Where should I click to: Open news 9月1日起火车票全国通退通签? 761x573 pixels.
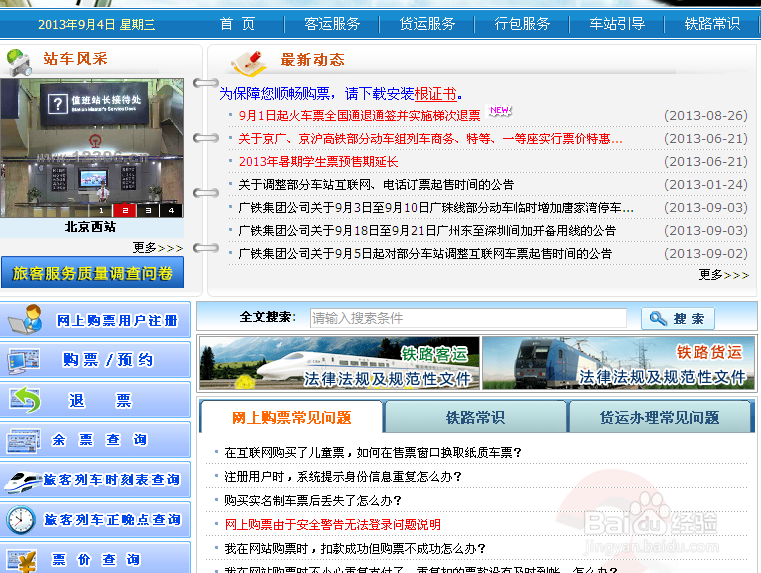(359, 115)
